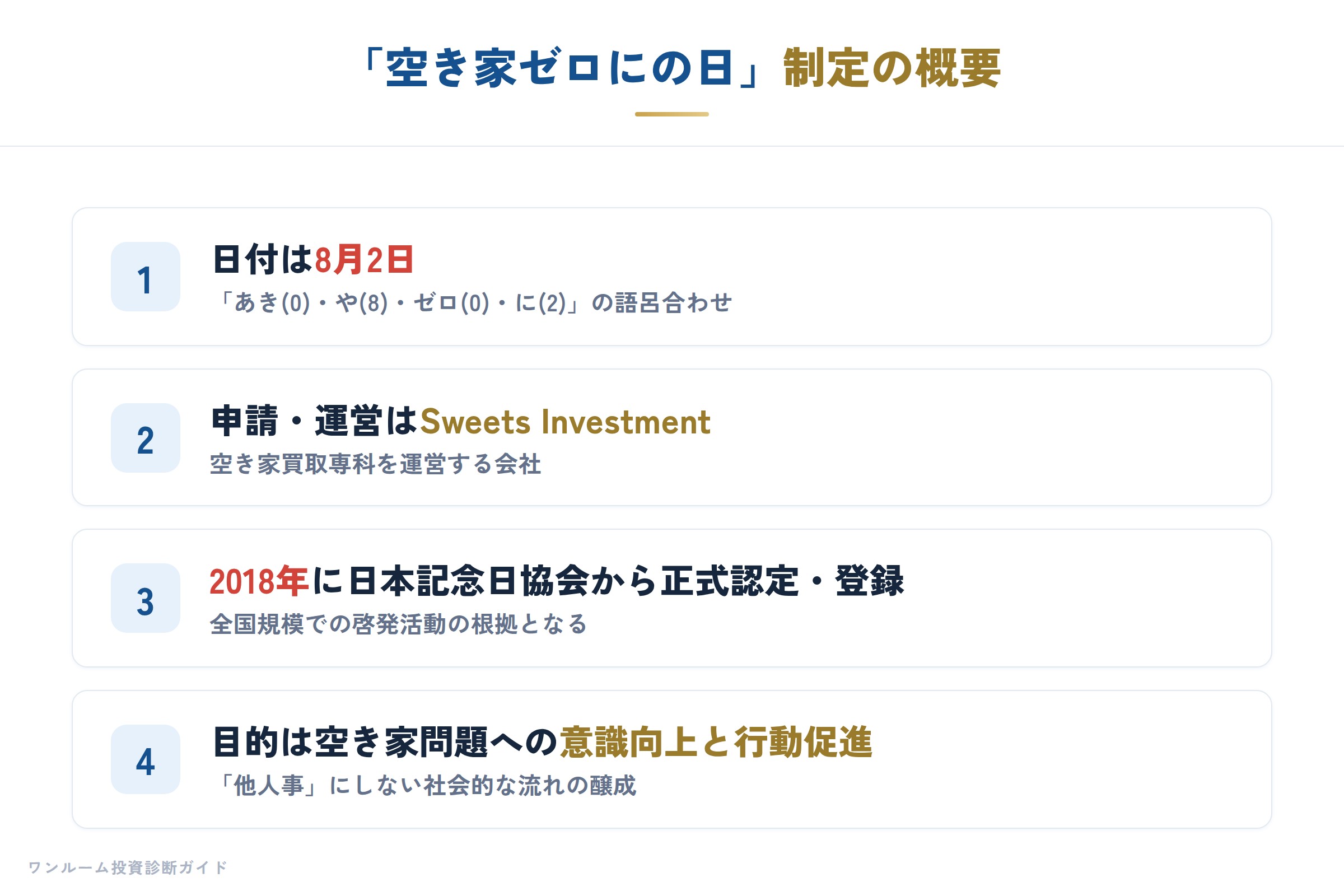Click the ワンルーム投資診断ガイド footer label
This screenshot has height=896, width=1344.
(x=128, y=867)
